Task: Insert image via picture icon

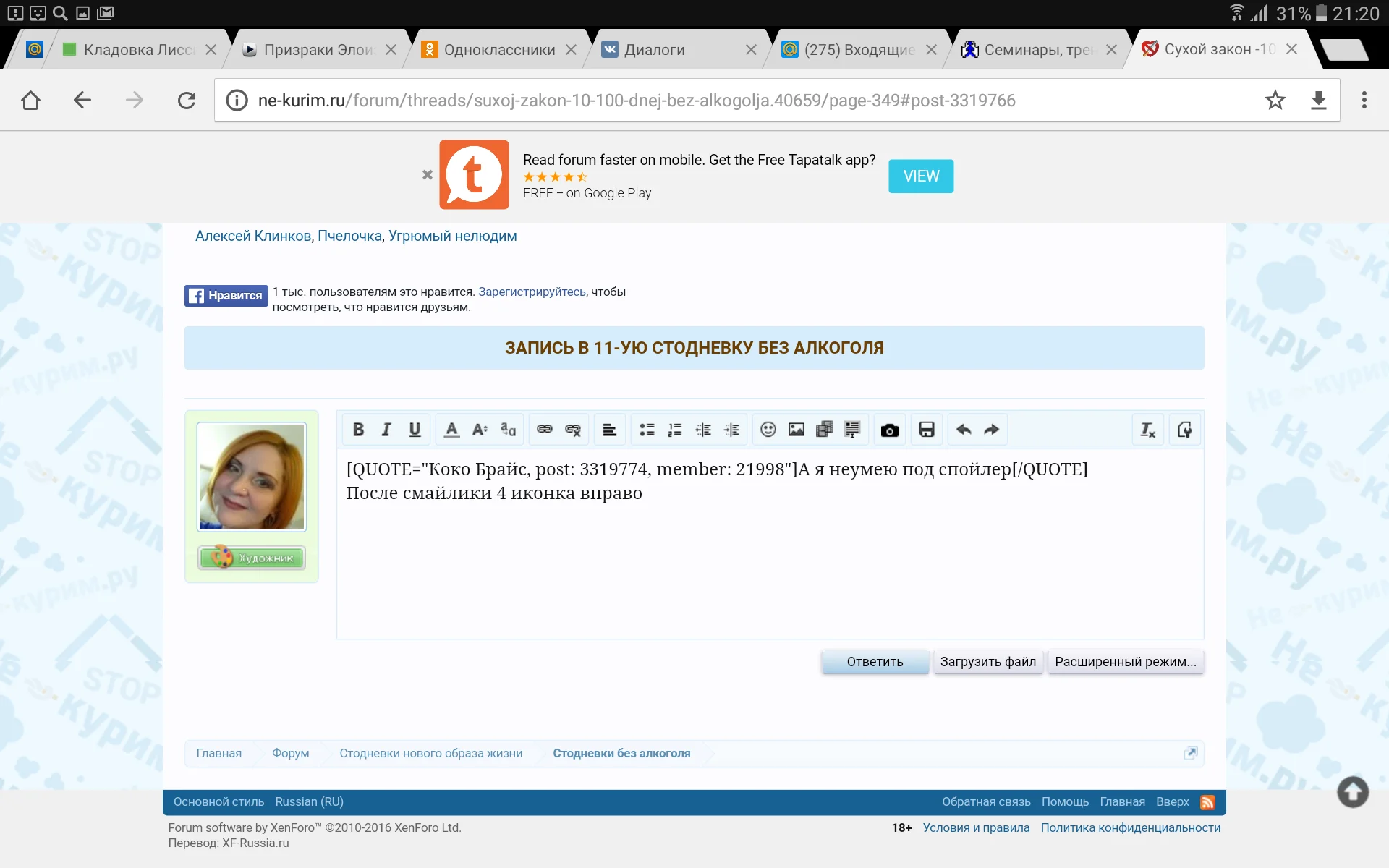Action: pos(797,430)
